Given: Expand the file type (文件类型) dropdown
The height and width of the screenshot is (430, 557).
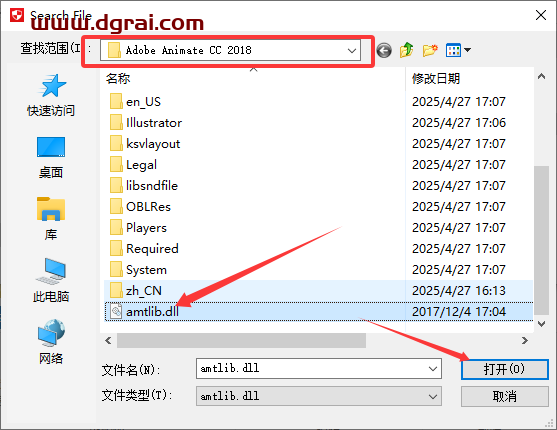Looking at the screenshot, I should point(319,396).
